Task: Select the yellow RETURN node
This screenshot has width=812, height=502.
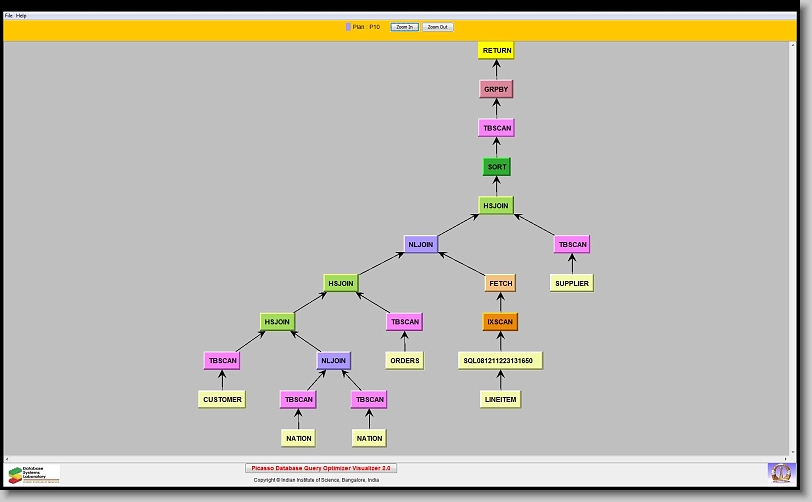Action: click(x=496, y=50)
